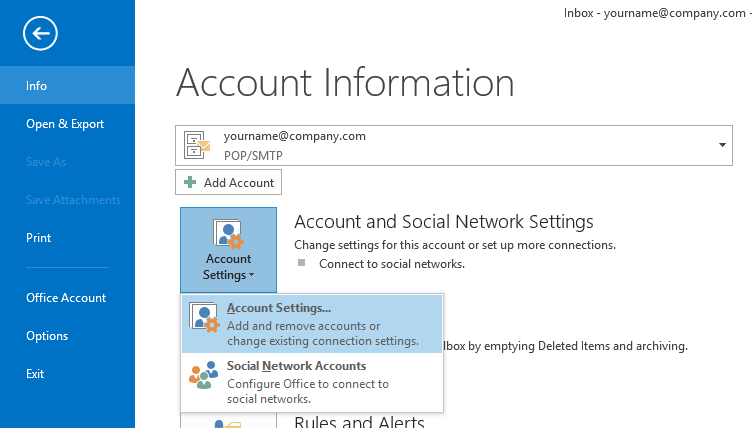This screenshot has height=428, width=752.
Task: Click the green plus icon
Action: tap(190, 182)
